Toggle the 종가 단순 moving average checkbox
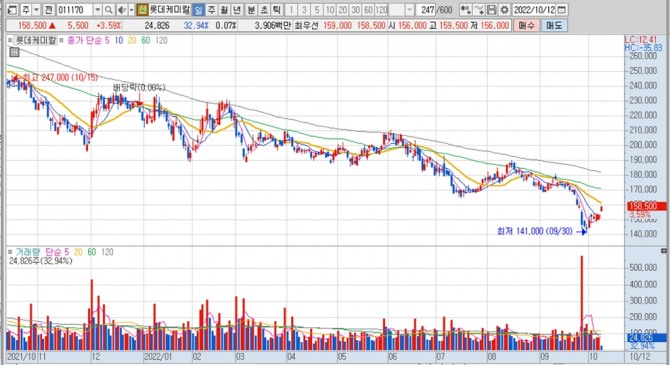The image size is (670, 365). click(61, 41)
